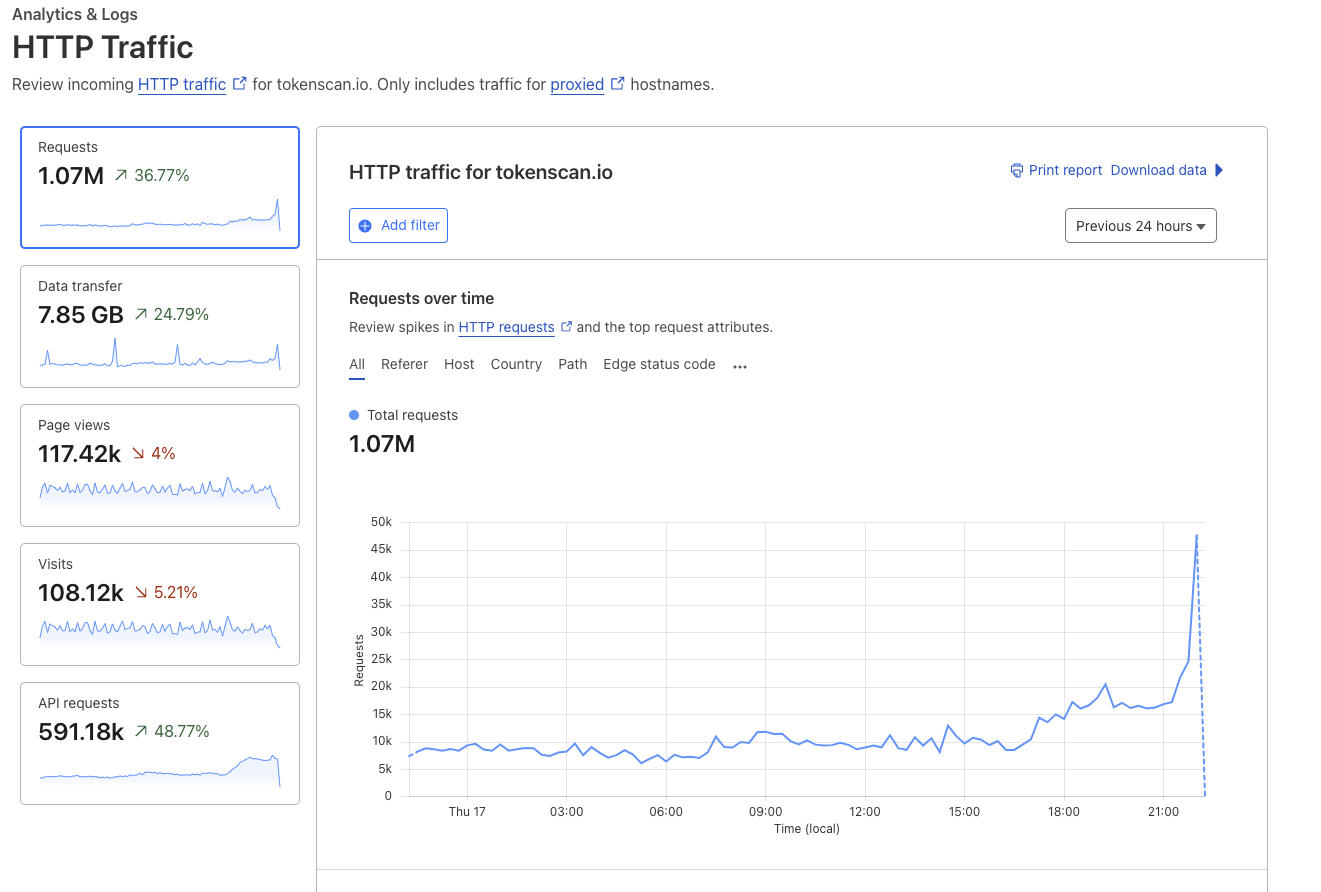Click the Requests over time heading
Screen dimensions: 1321x892
tap(421, 299)
